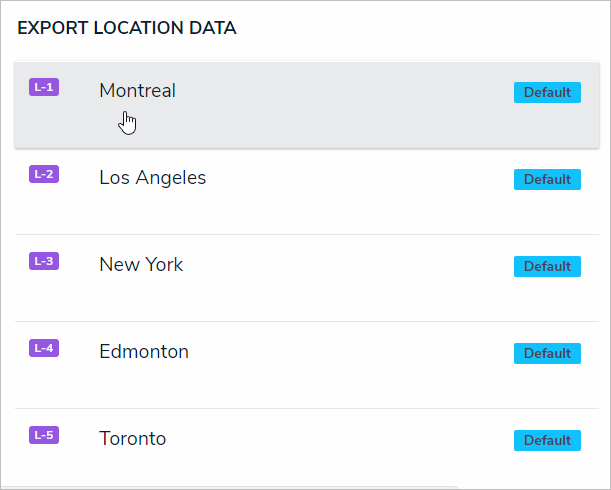The width and height of the screenshot is (611, 490).
Task: Open the Edmonton location name
Action: 144,352
